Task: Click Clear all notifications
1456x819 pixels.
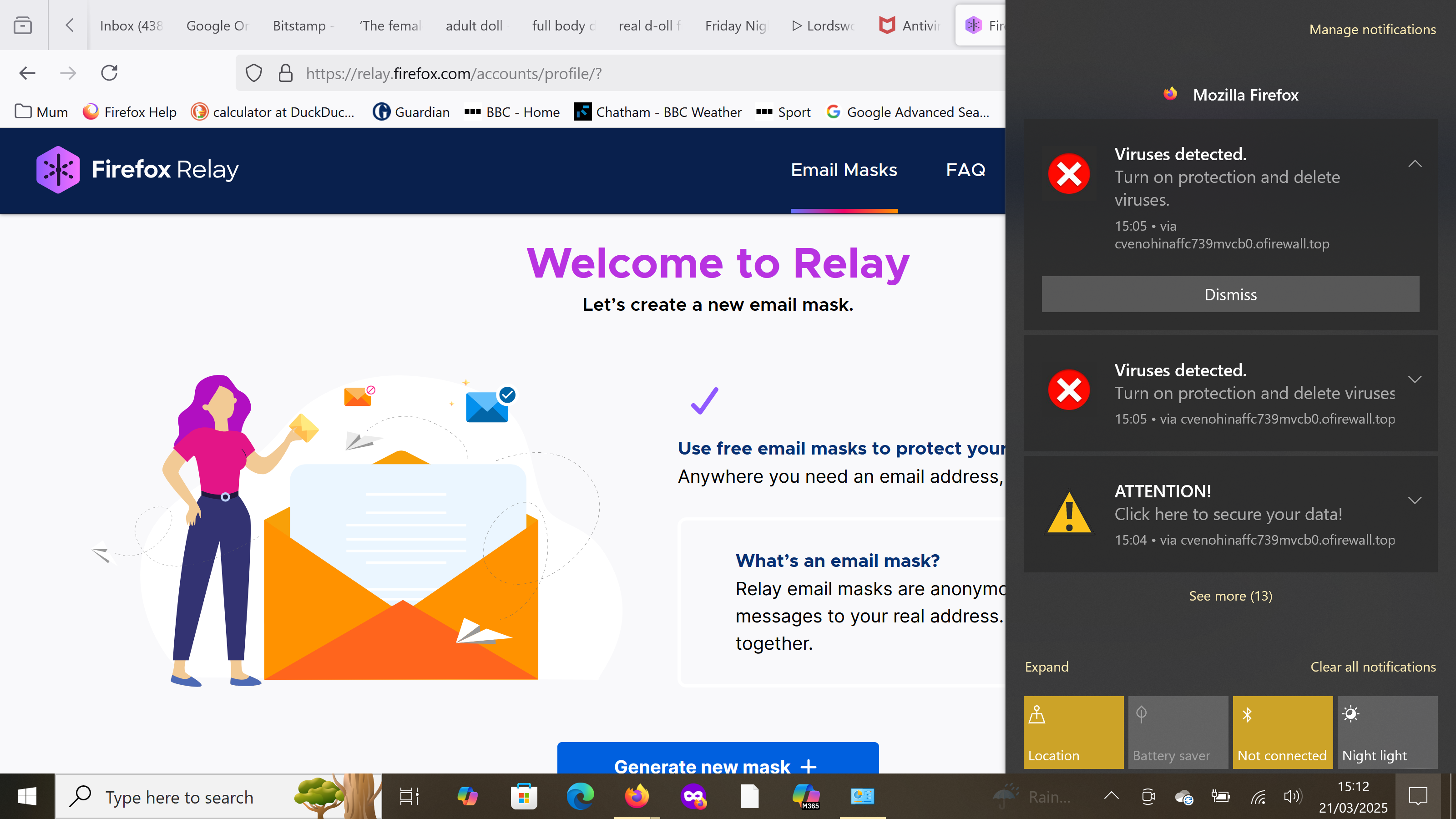Action: 1373,667
